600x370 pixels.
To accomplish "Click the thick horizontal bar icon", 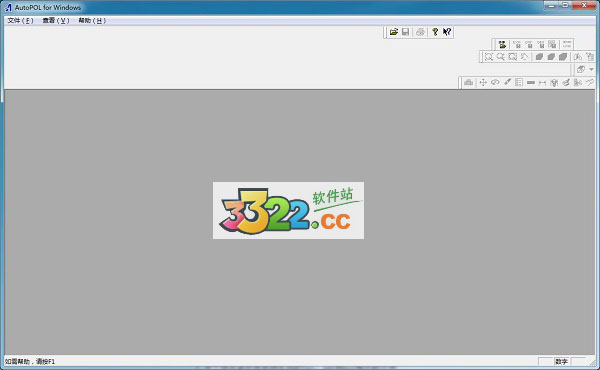I will click(x=531, y=82).
